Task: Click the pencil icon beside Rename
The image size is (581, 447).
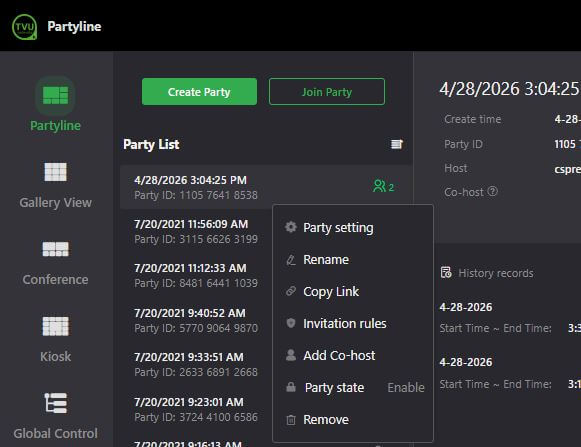Action: tap(291, 259)
